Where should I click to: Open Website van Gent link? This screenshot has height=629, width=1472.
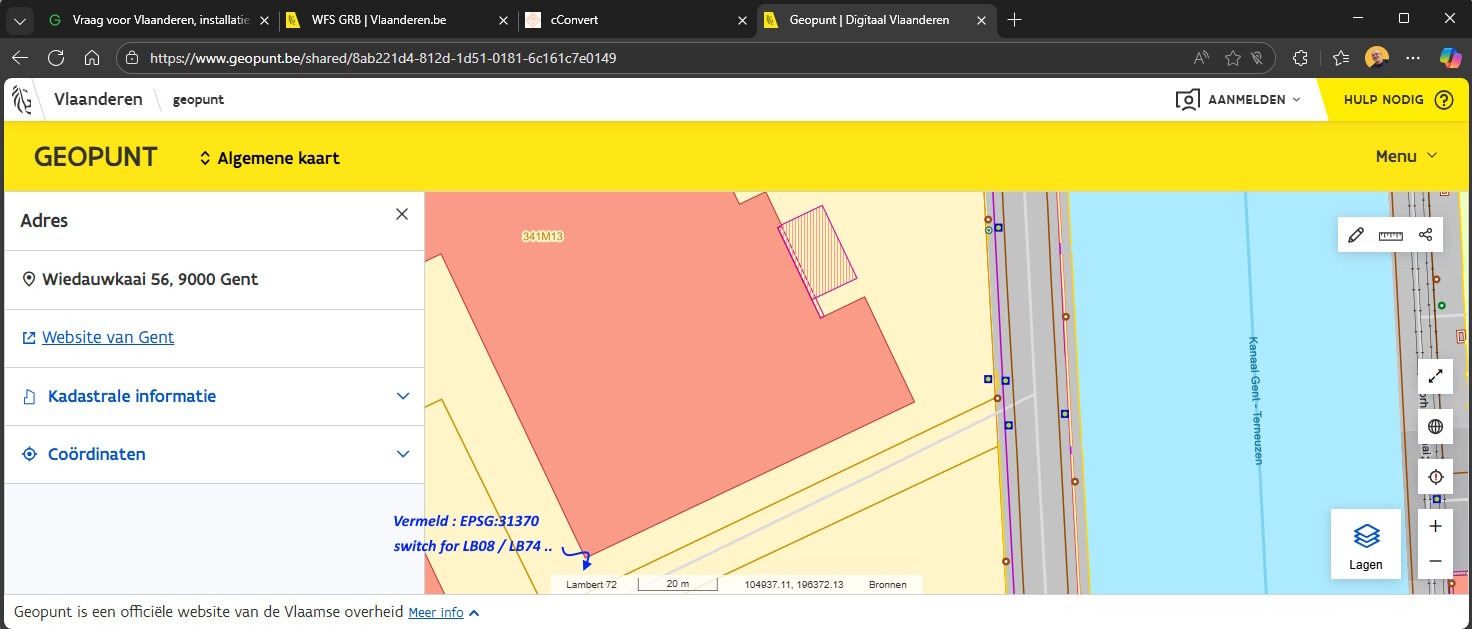click(108, 338)
